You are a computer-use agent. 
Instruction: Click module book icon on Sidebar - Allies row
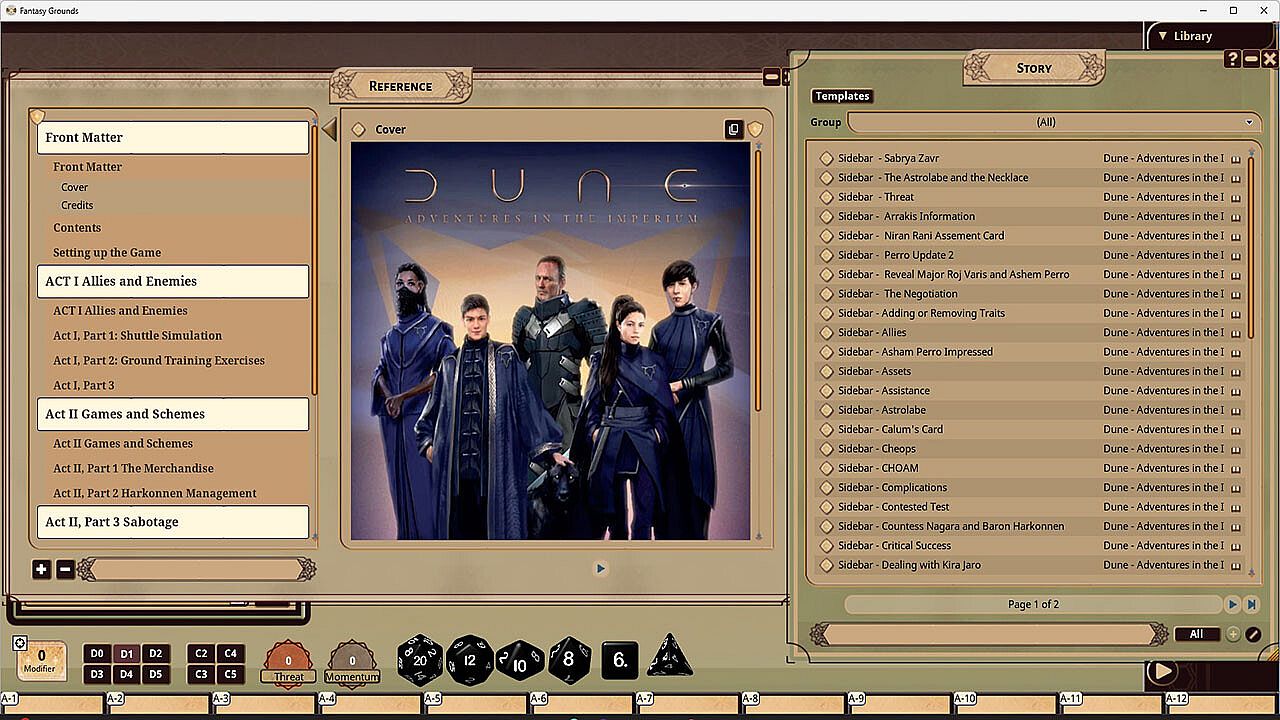pos(1235,333)
